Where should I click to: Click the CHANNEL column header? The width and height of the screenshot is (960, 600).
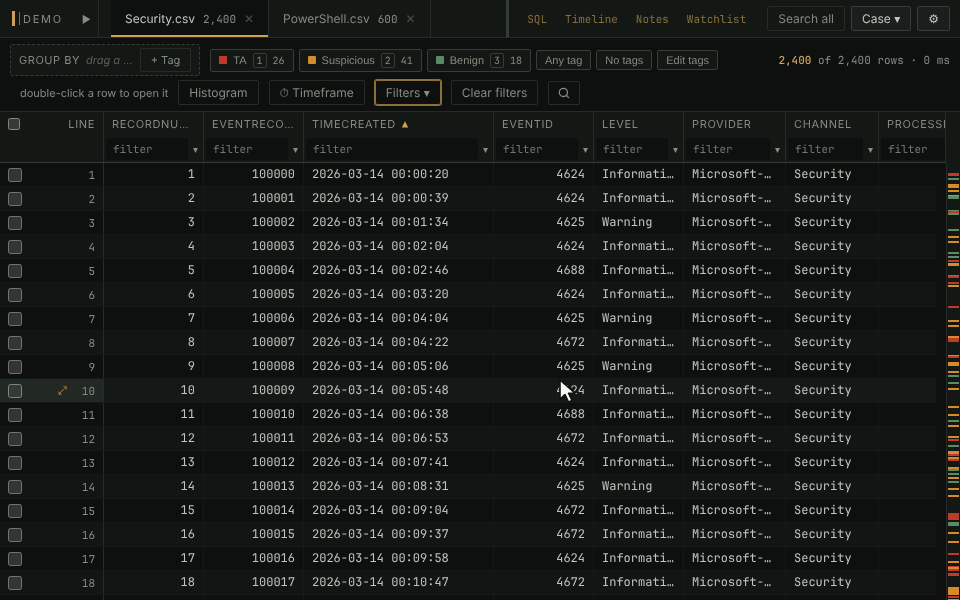(822, 124)
